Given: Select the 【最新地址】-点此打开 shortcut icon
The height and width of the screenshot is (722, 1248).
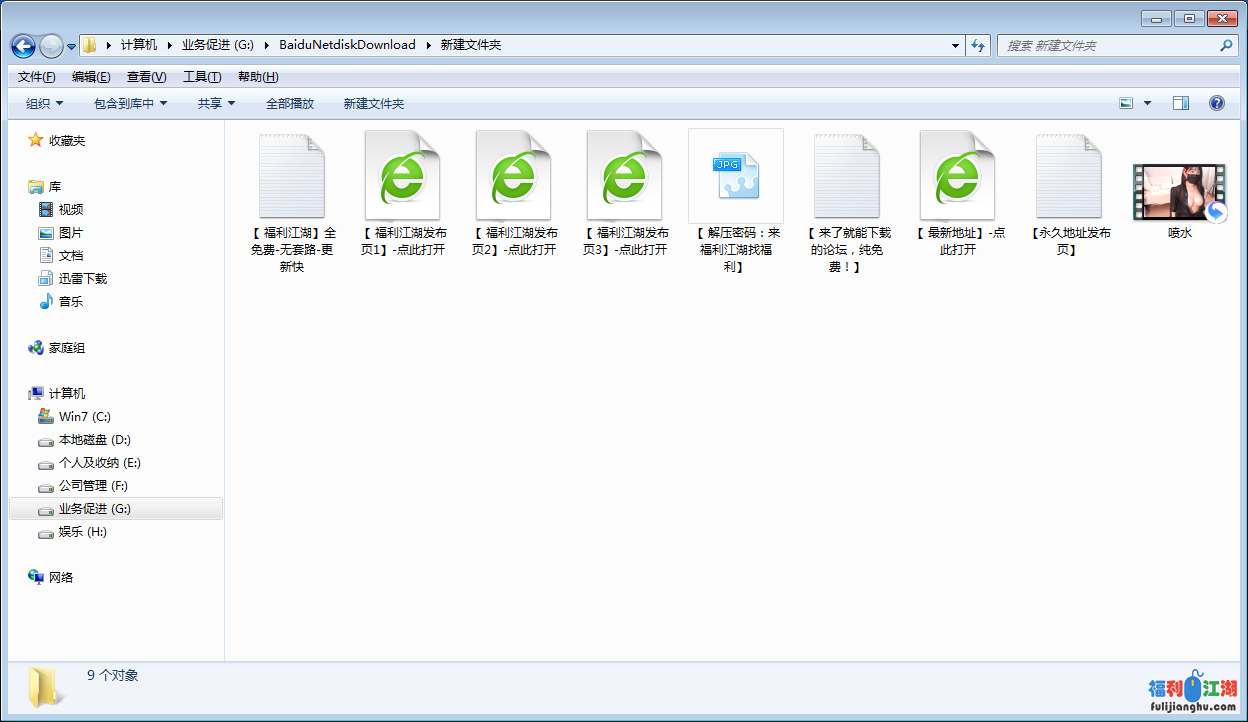Looking at the screenshot, I should tap(957, 176).
